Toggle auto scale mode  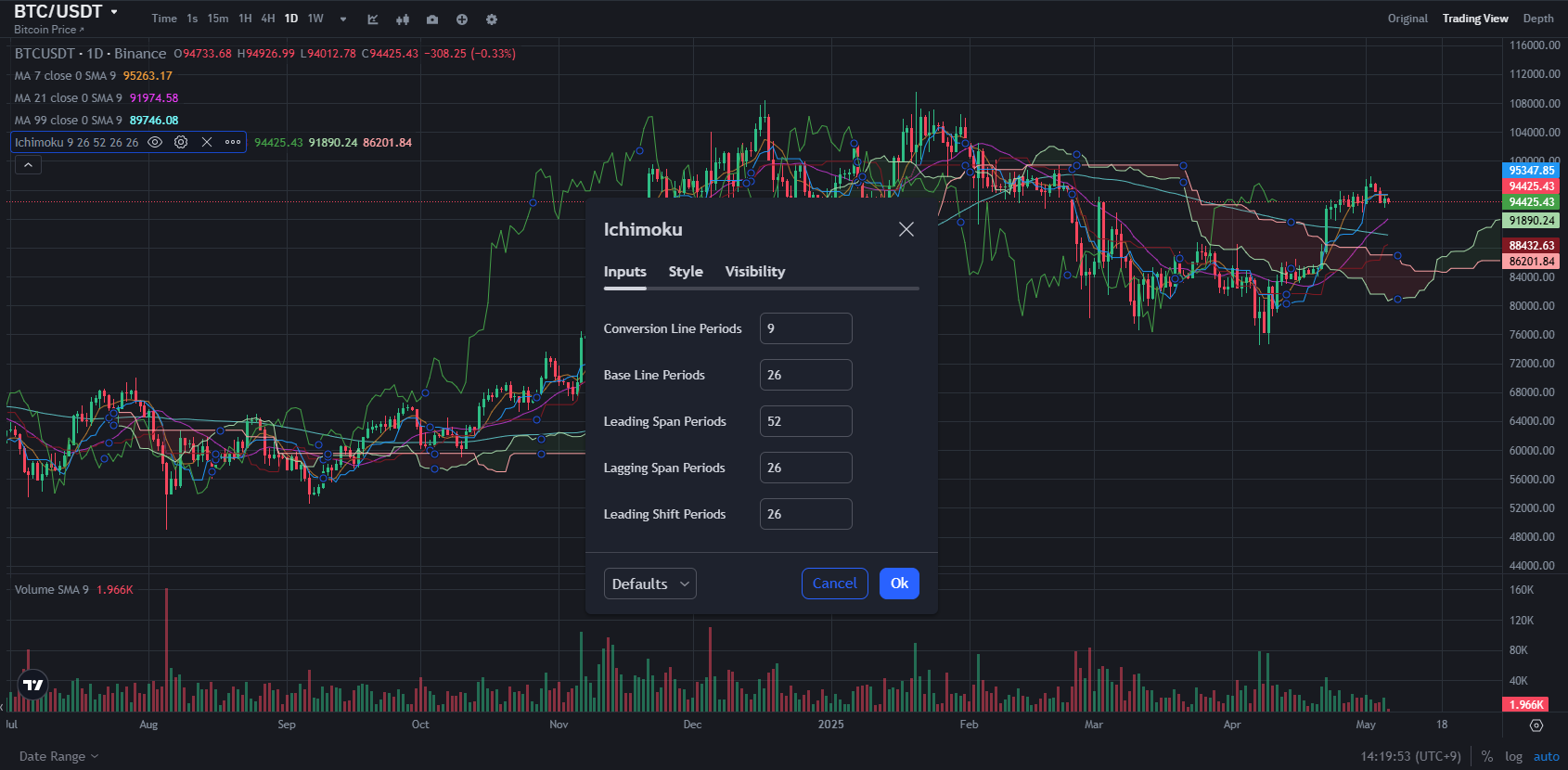(1547, 756)
